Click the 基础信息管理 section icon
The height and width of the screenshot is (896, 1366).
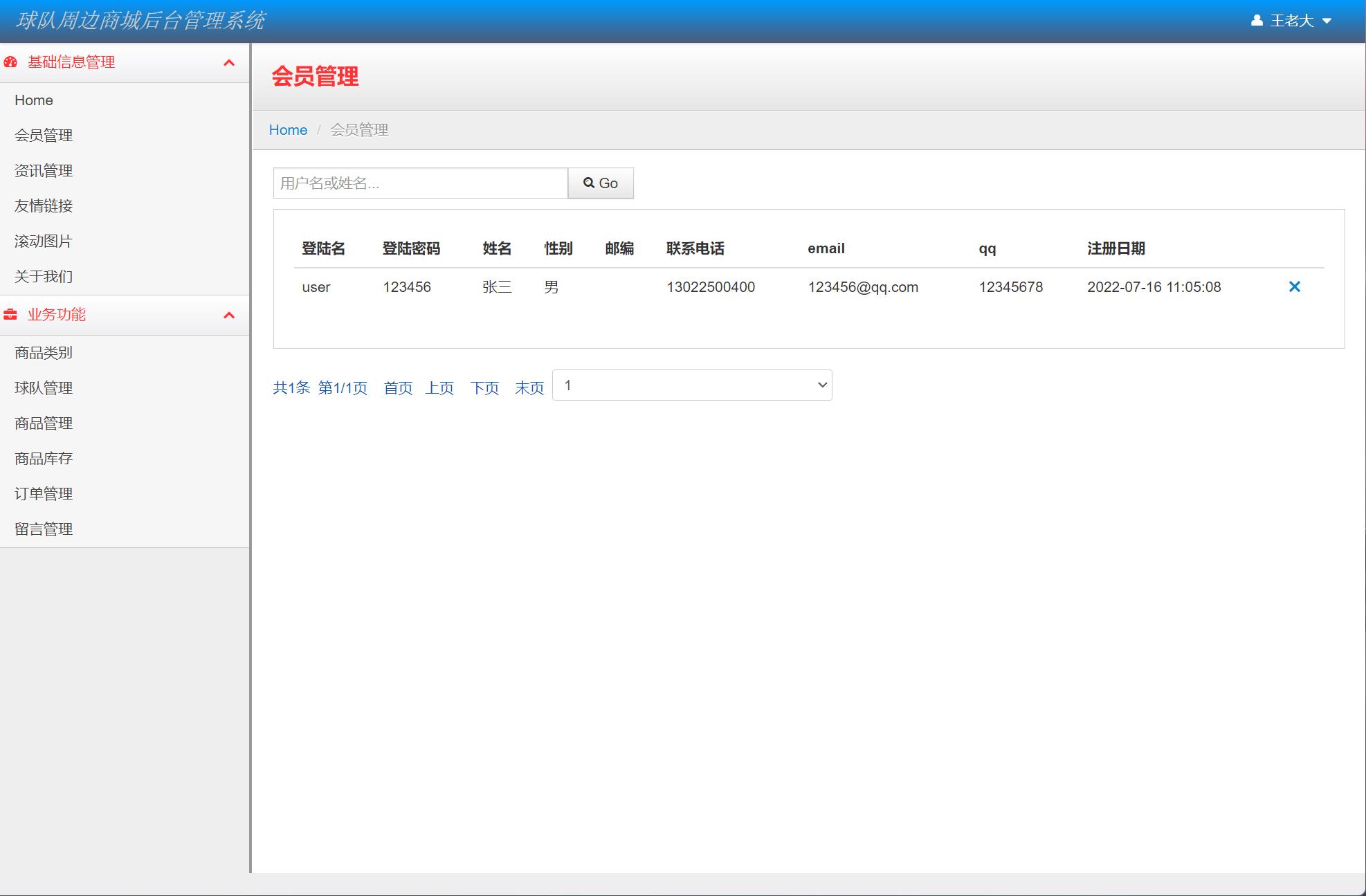(x=9, y=62)
